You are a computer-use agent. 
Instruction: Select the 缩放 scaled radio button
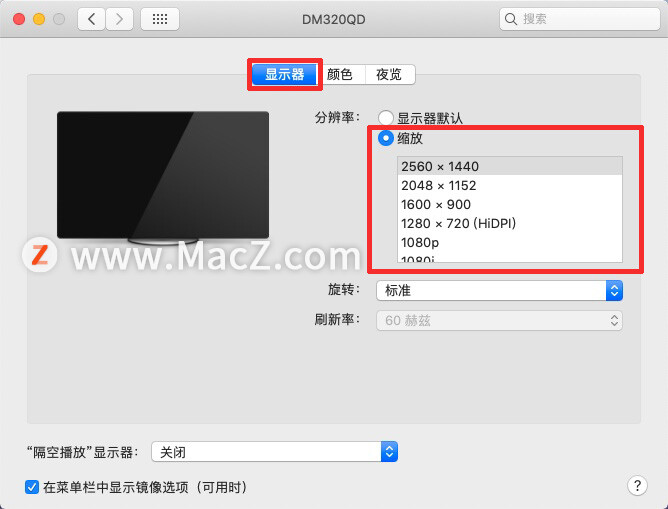click(386, 138)
